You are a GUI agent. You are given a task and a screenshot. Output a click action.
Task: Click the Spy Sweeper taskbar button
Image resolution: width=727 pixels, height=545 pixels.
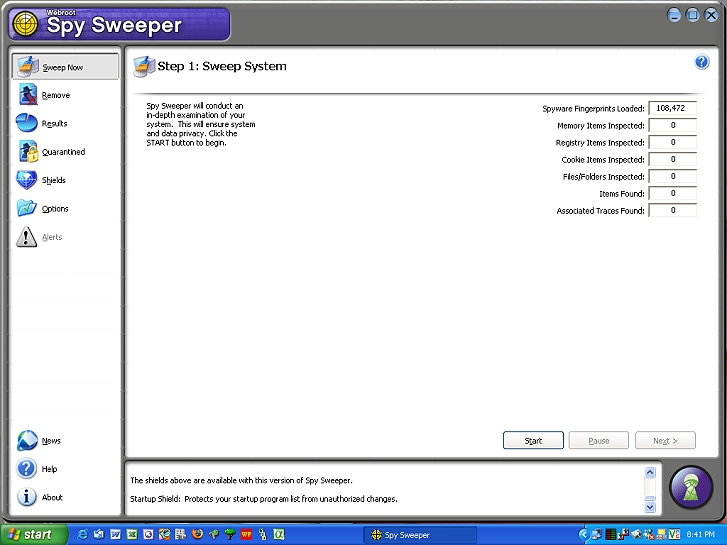(x=420, y=535)
